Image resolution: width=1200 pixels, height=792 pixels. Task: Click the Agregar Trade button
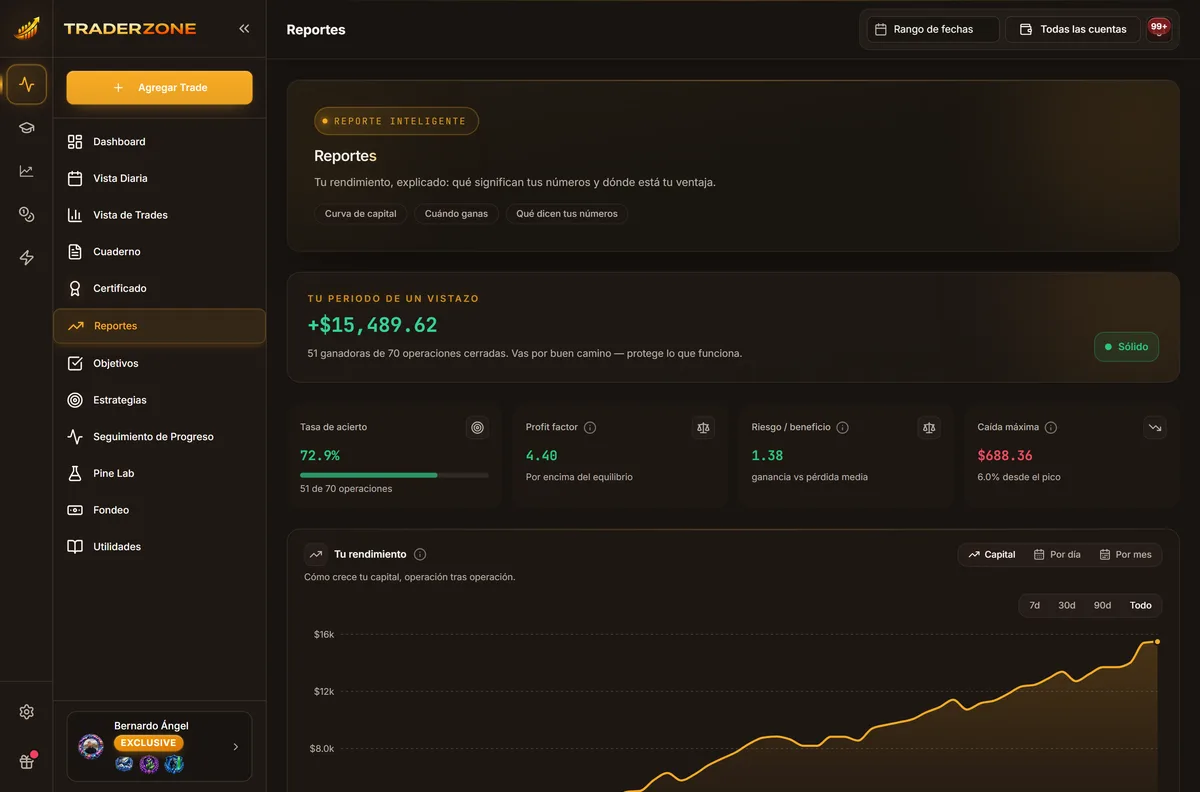pyautogui.click(x=160, y=88)
